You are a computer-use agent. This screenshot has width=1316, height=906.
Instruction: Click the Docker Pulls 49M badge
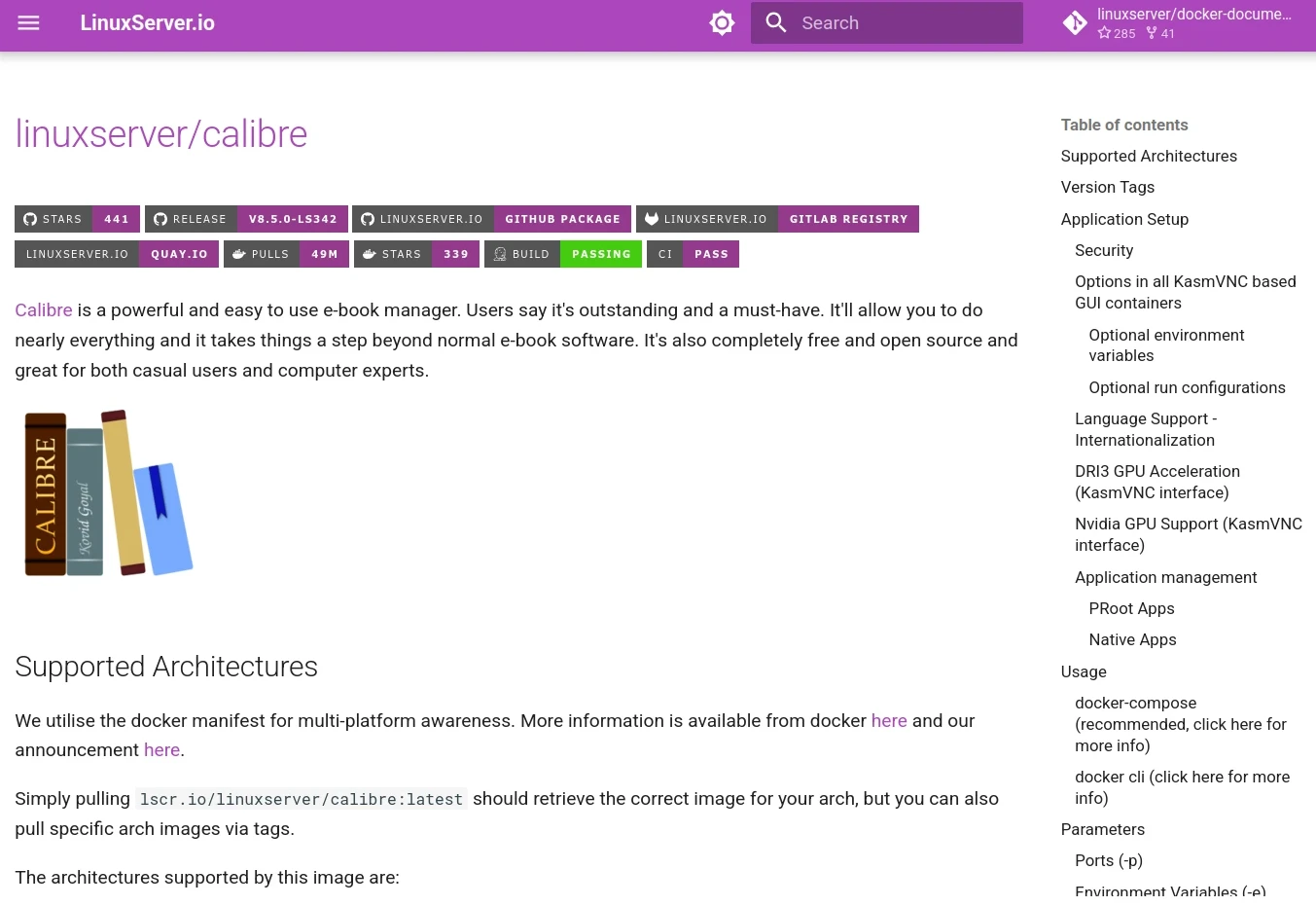[286, 254]
